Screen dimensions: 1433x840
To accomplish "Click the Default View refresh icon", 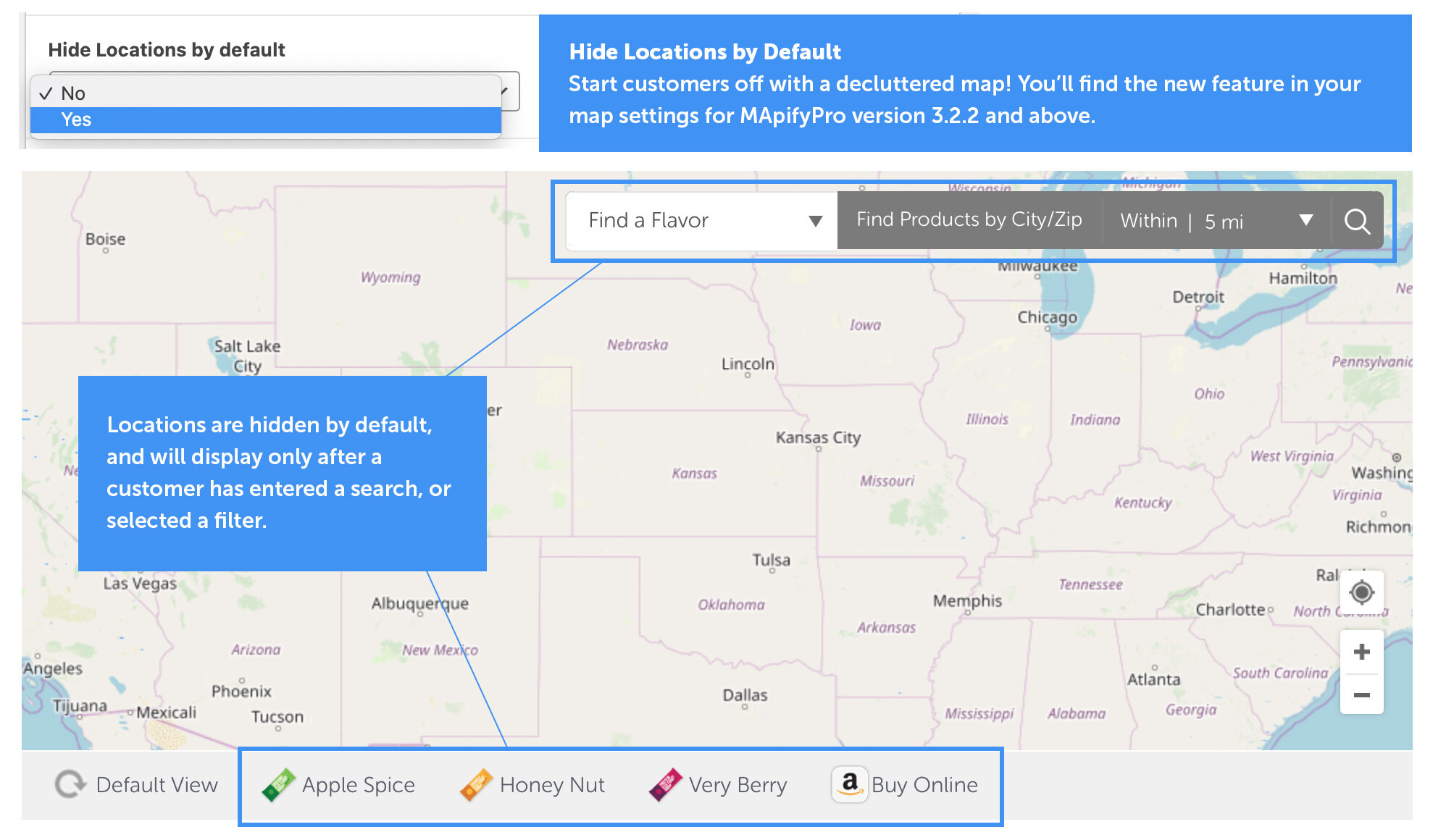I will point(70,784).
